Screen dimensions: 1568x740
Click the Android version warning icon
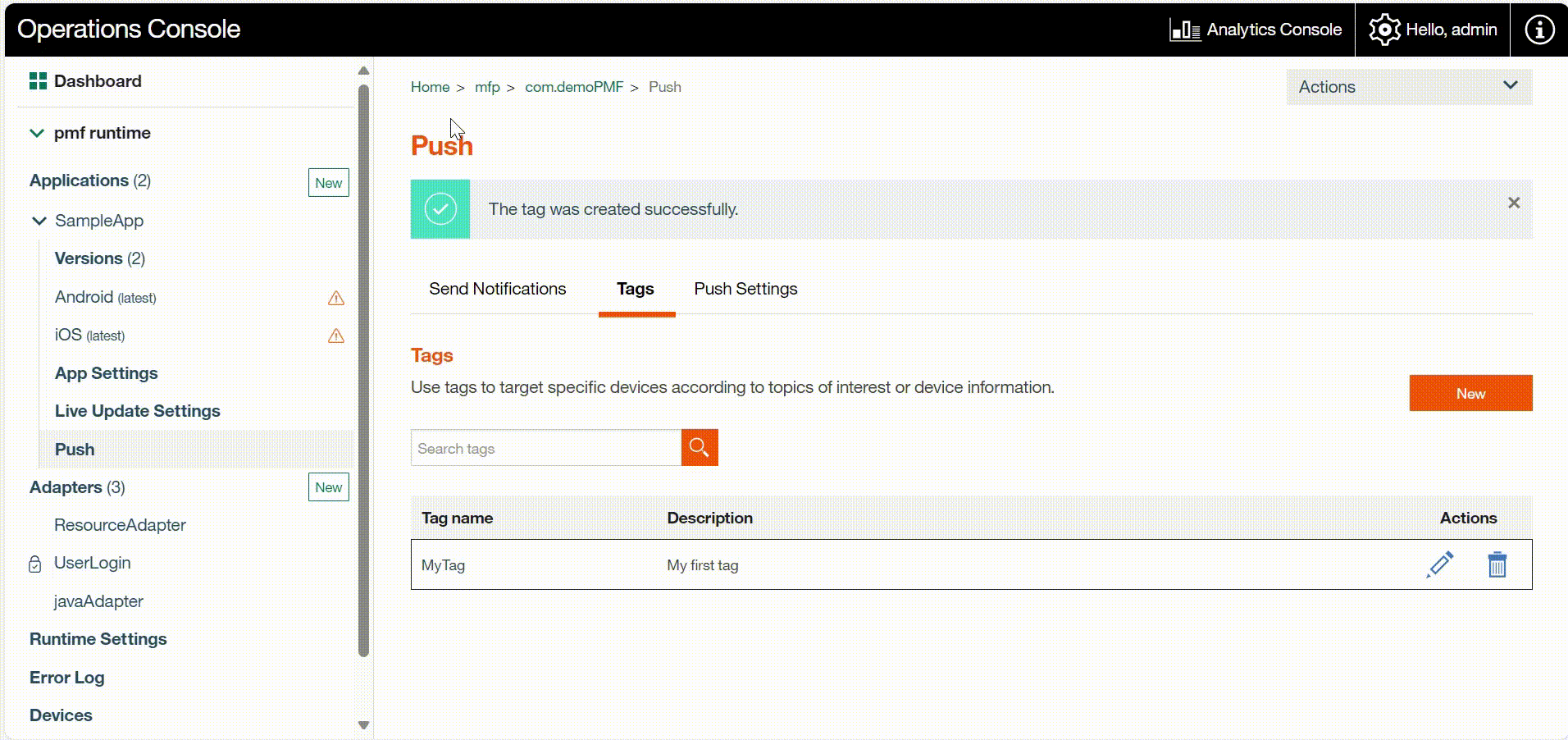pos(336,298)
